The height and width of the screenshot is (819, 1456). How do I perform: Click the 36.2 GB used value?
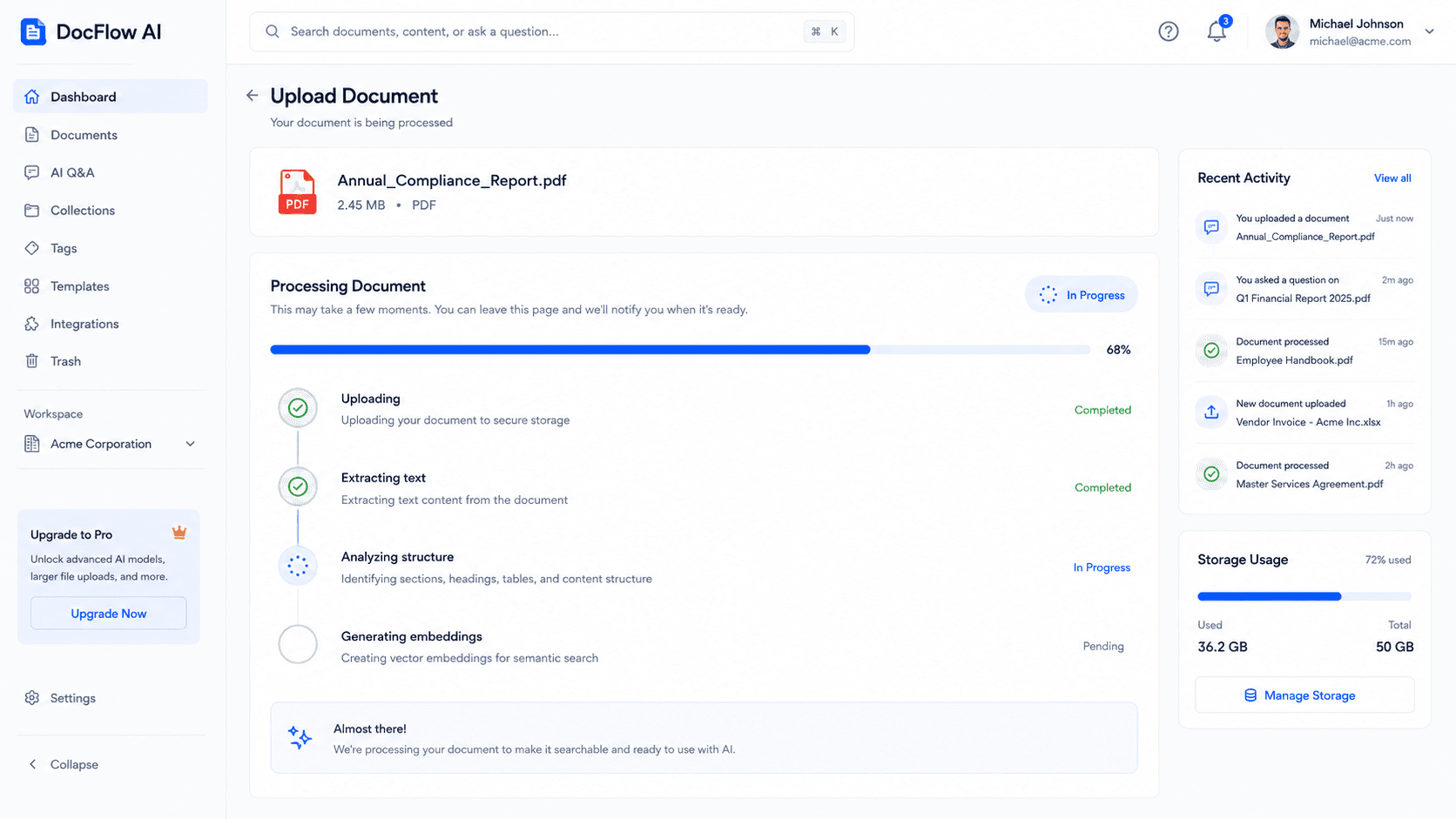1223,647
